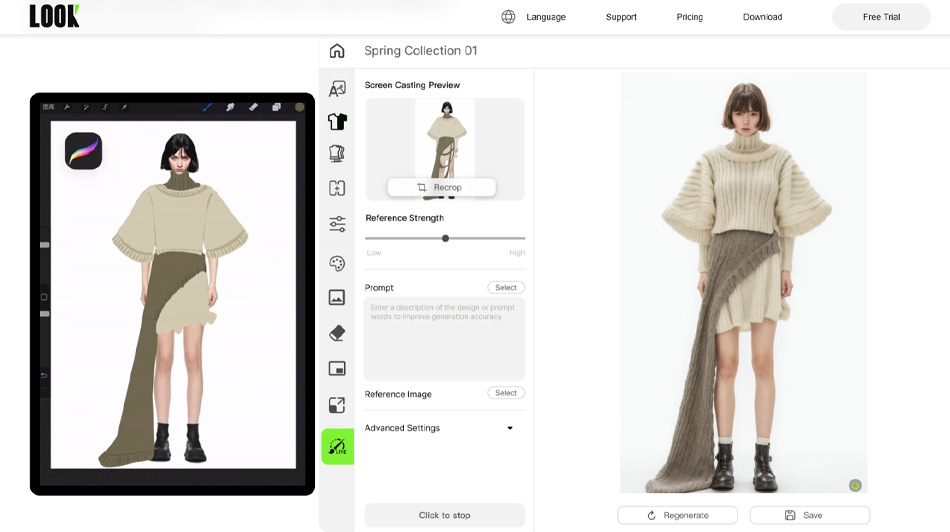Open the layers icon in Procreate toolbar
The width and height of the screenshot is (950, 532).
276,107
